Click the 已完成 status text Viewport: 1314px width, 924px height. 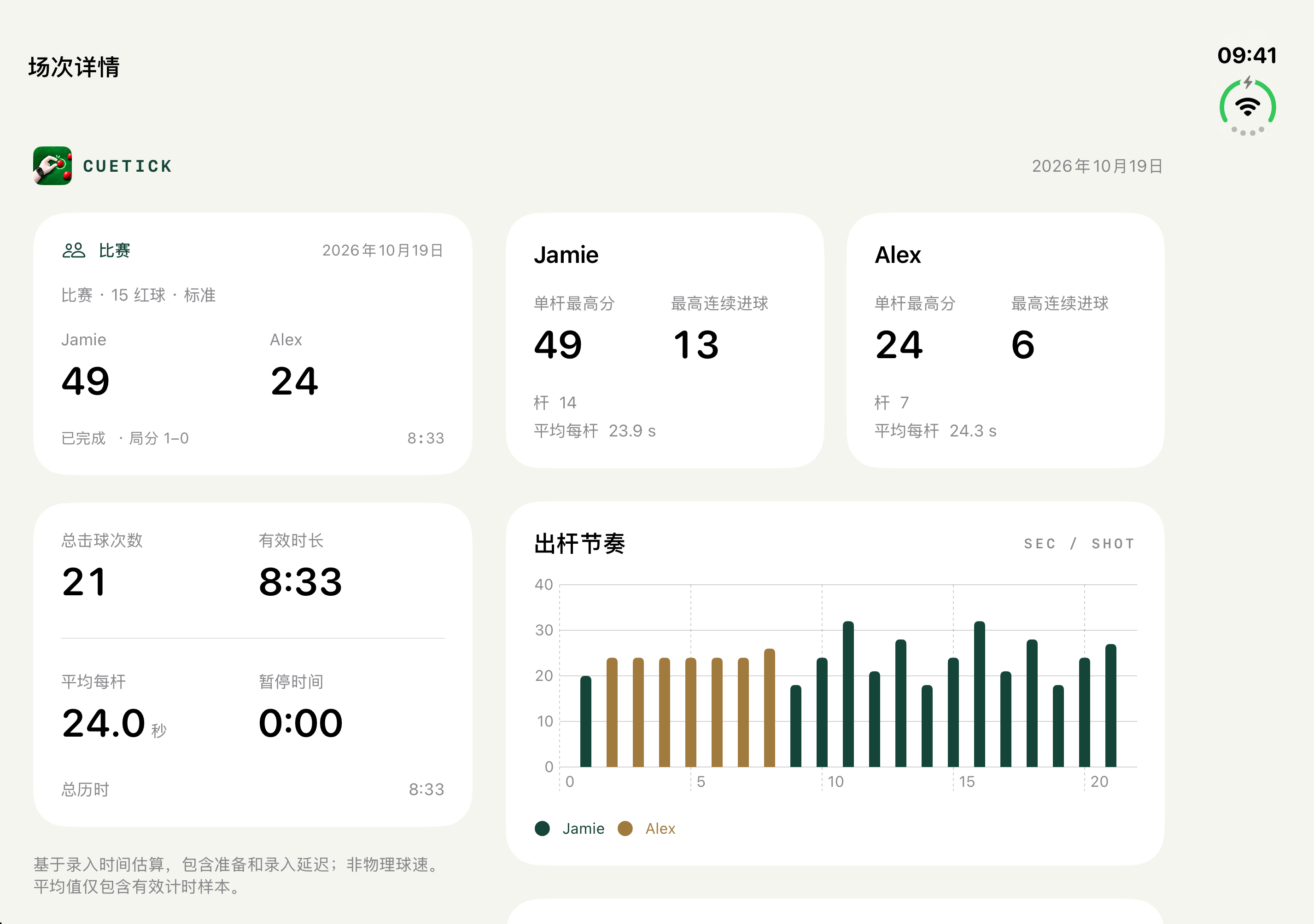tap(83, 438)
